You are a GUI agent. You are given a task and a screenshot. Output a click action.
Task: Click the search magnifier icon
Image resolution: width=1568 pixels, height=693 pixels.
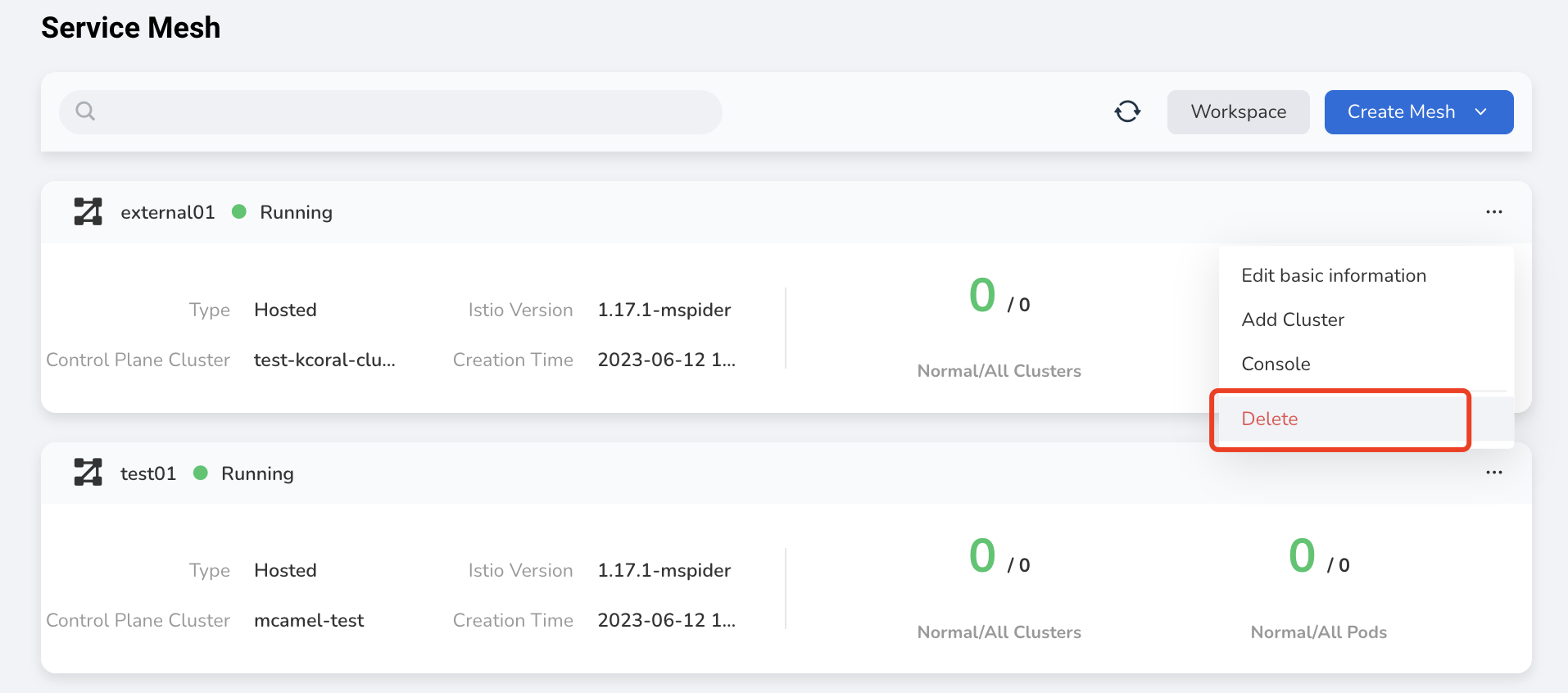pyautogui.click(x=85, y=111)
